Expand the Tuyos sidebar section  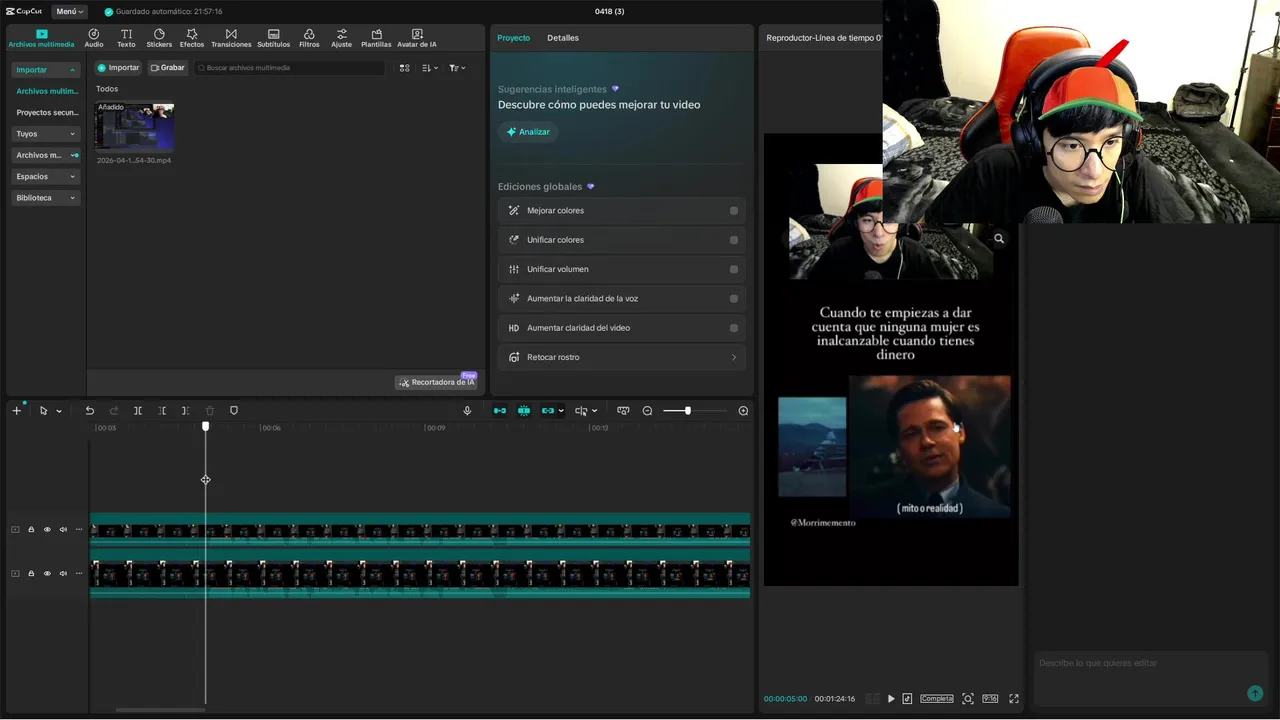(46, 134)
